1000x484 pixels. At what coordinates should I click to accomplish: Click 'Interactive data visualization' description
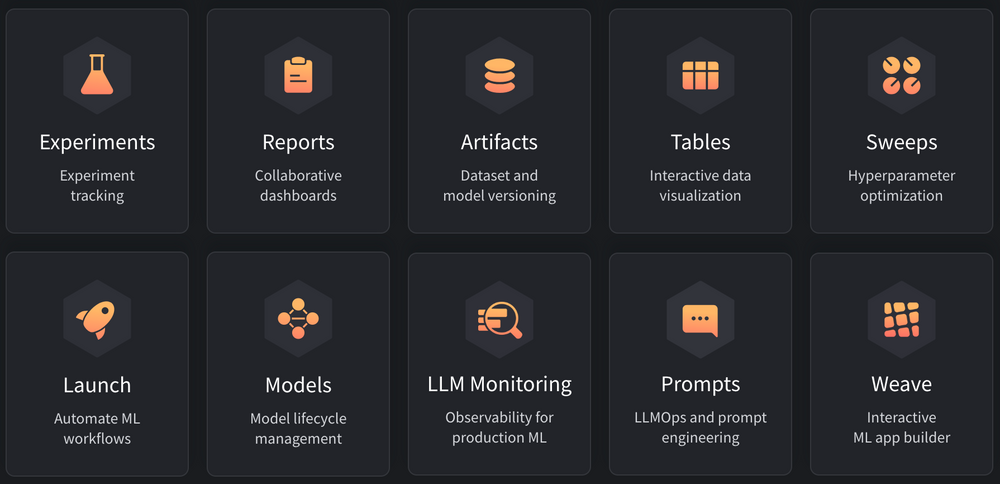(700, 186)
